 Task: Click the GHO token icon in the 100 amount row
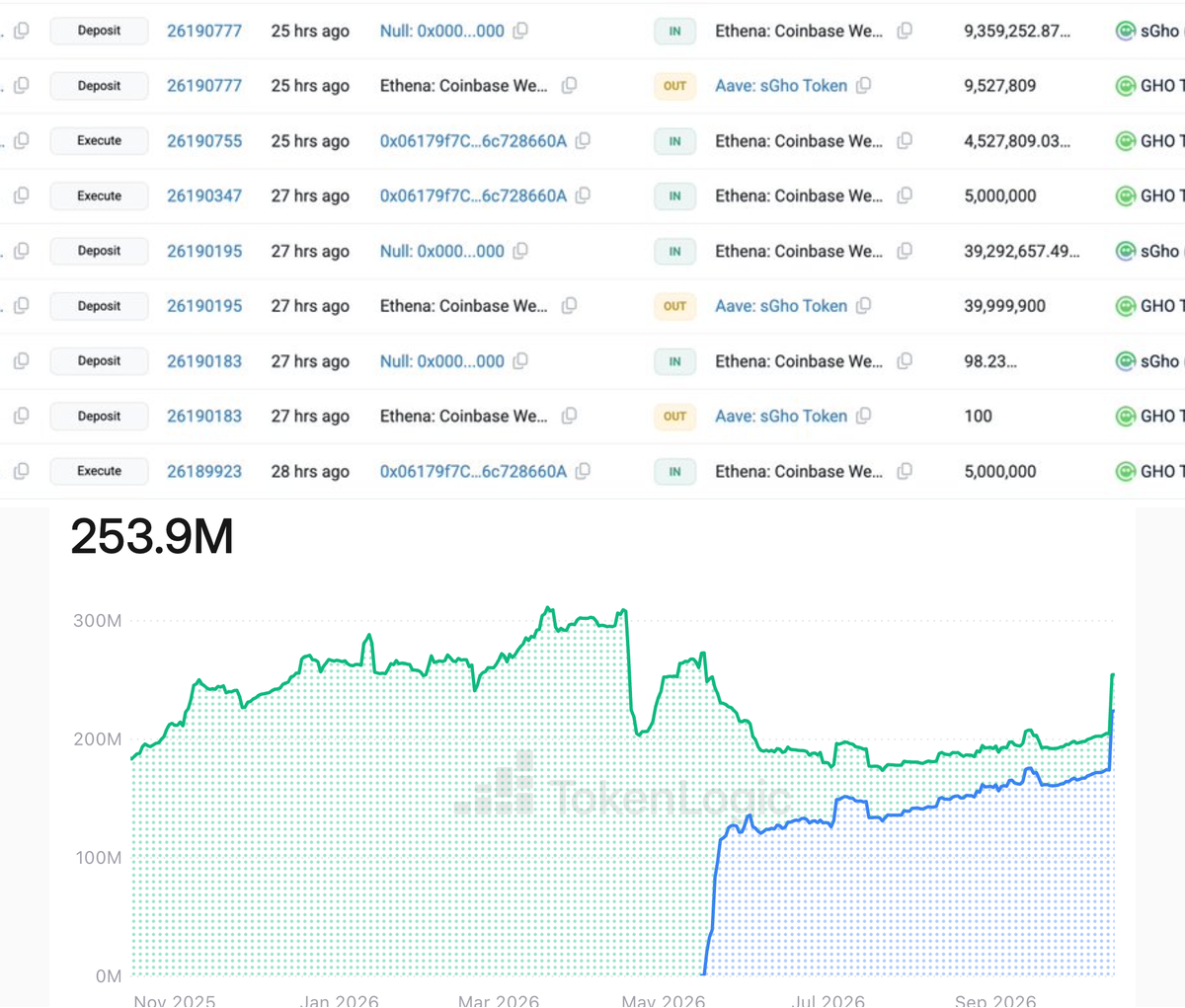[1125, 417]
